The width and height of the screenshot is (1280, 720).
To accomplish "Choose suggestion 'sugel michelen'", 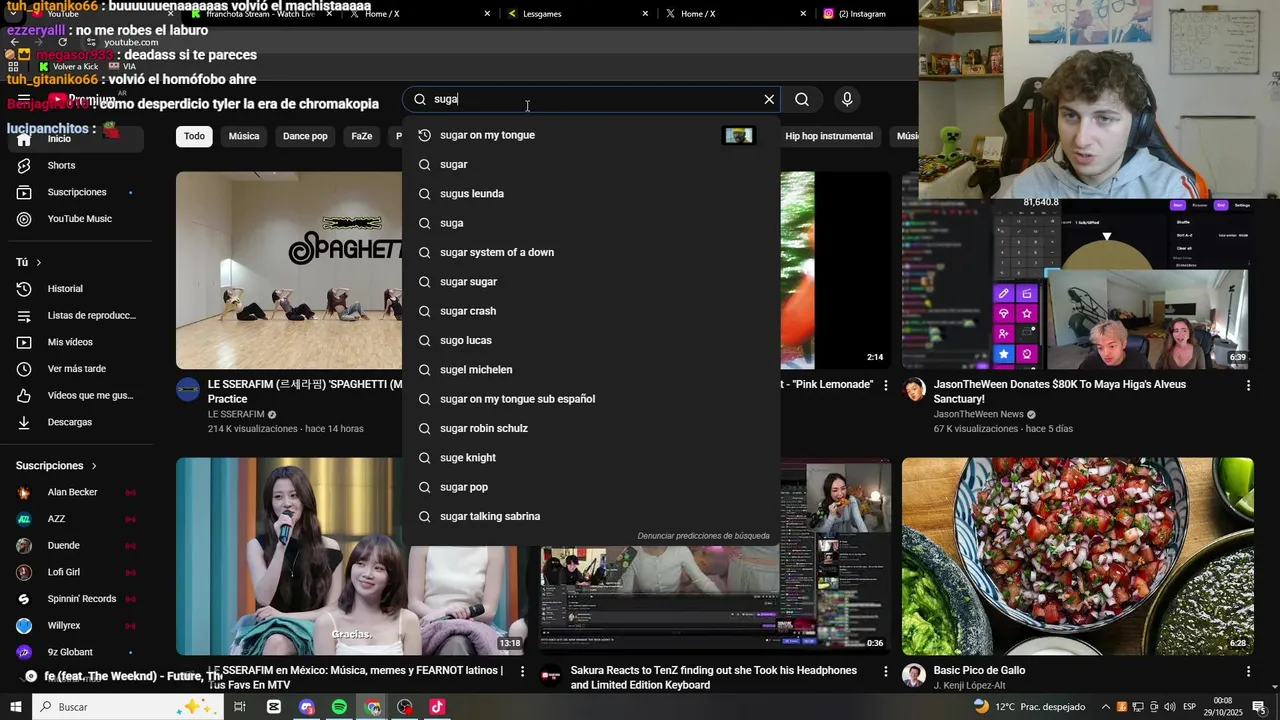I will pyautogui.click(x=591, y=370).
